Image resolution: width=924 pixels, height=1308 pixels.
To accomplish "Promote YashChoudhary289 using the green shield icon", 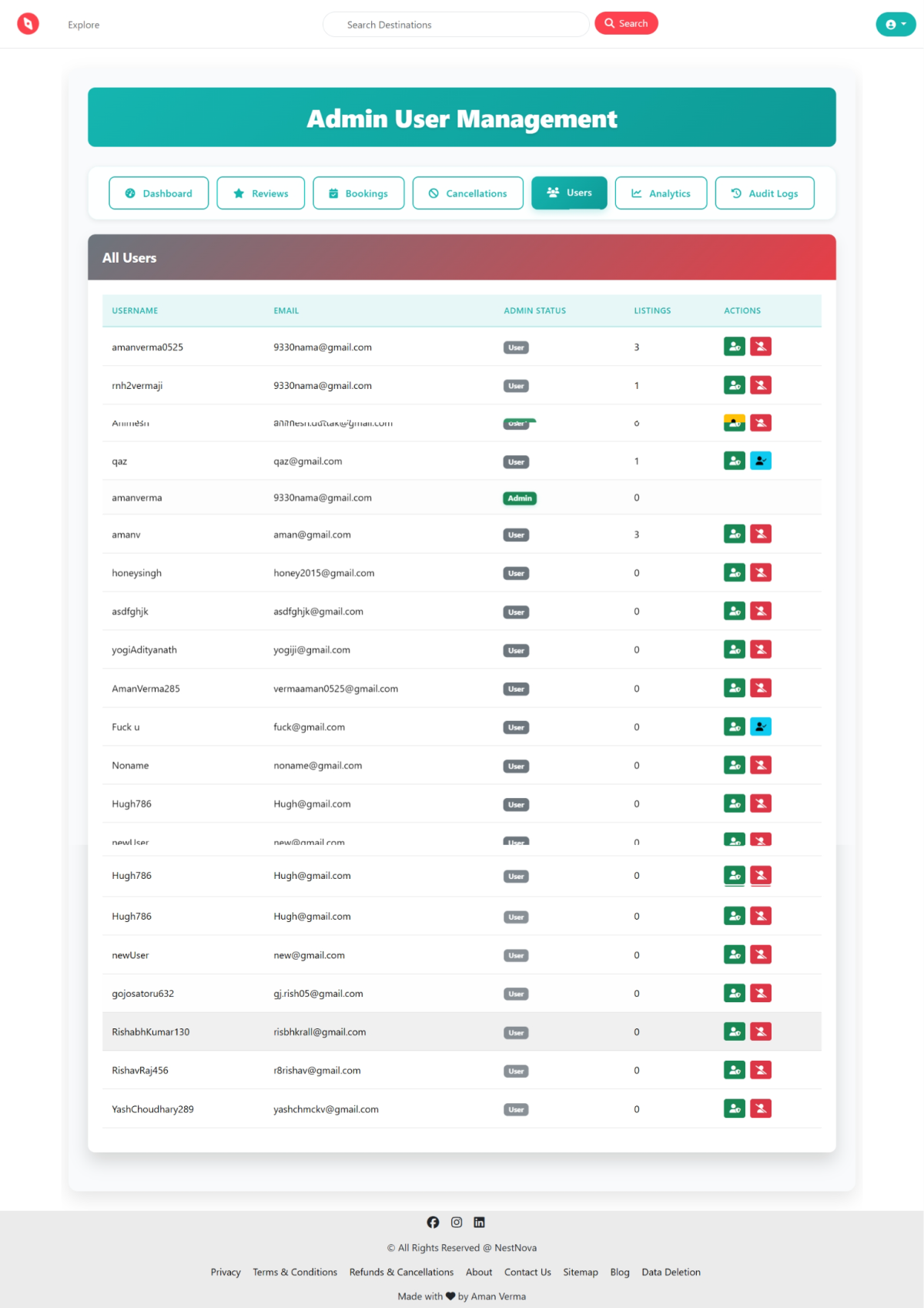I will [x=734, y=1108].
